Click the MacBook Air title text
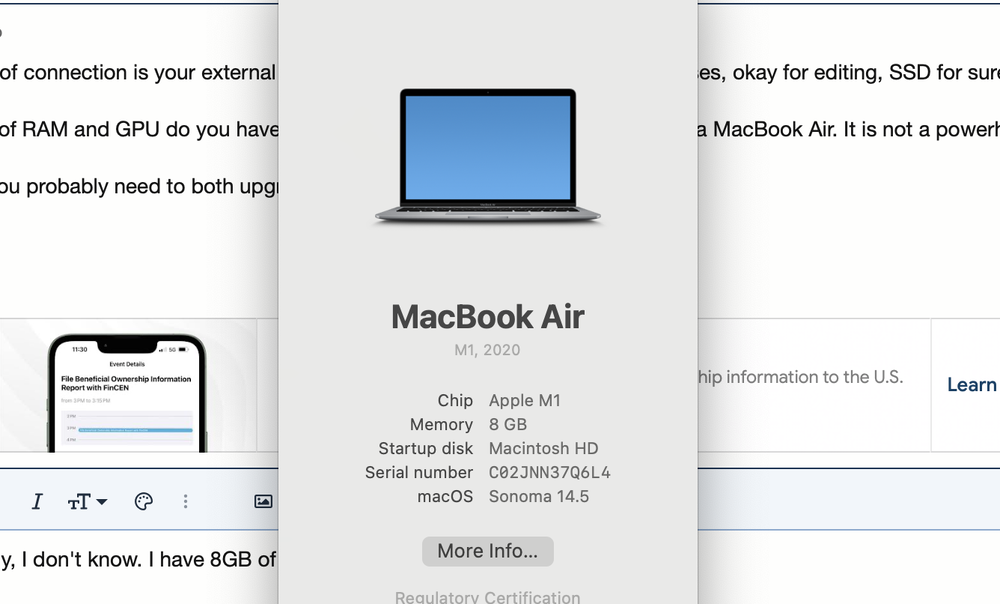1000x604 pixels. [x=488, y=317]
